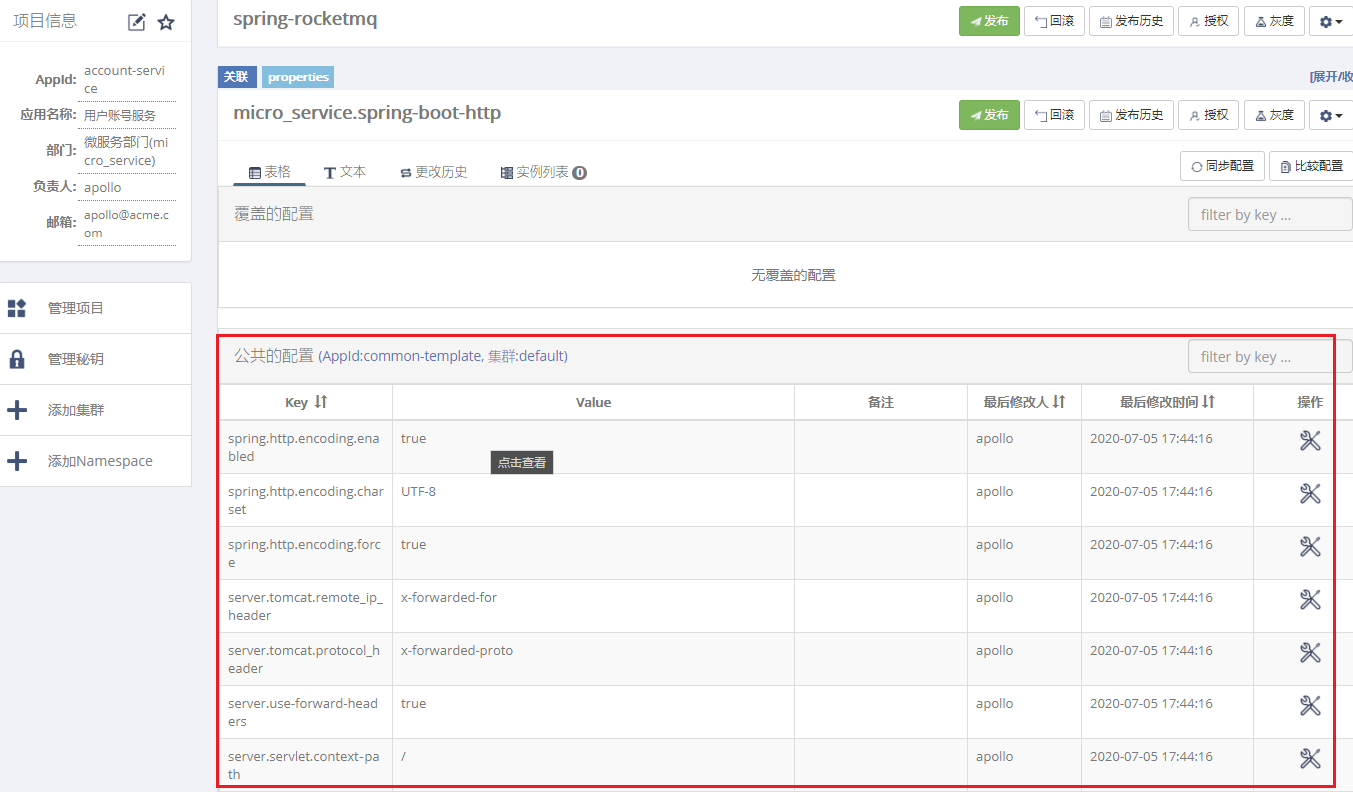Click 同步配置 button
The height and width of the screenshot is (792, 1353).
coord(1222,166)
